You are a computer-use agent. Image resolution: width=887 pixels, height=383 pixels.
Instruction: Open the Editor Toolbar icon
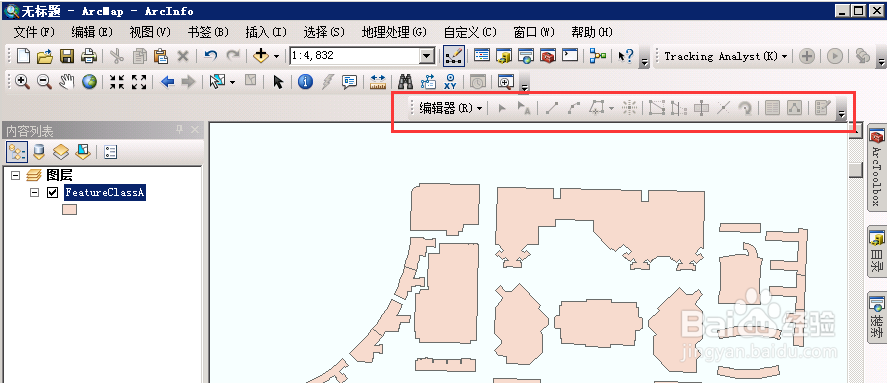click(x=453, y=56)
